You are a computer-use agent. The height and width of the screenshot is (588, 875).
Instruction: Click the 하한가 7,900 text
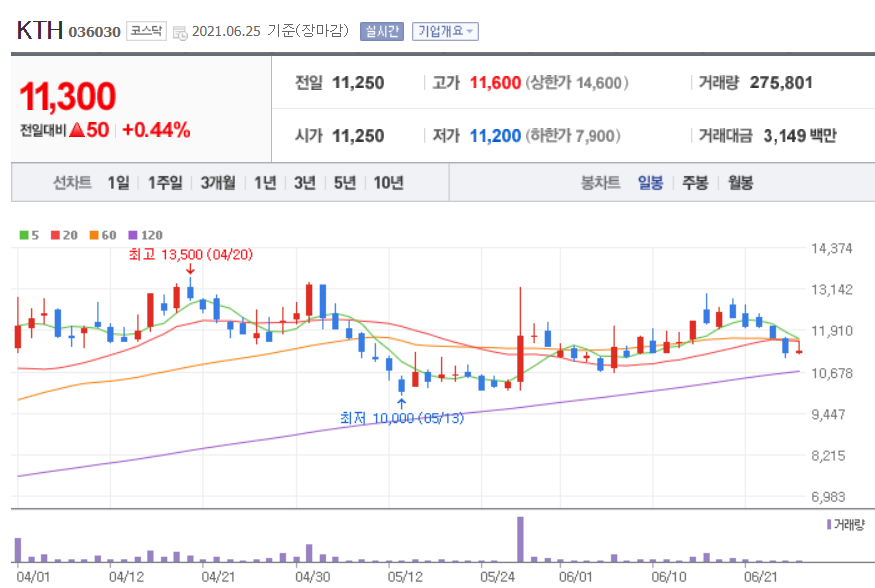pos(573,136)
